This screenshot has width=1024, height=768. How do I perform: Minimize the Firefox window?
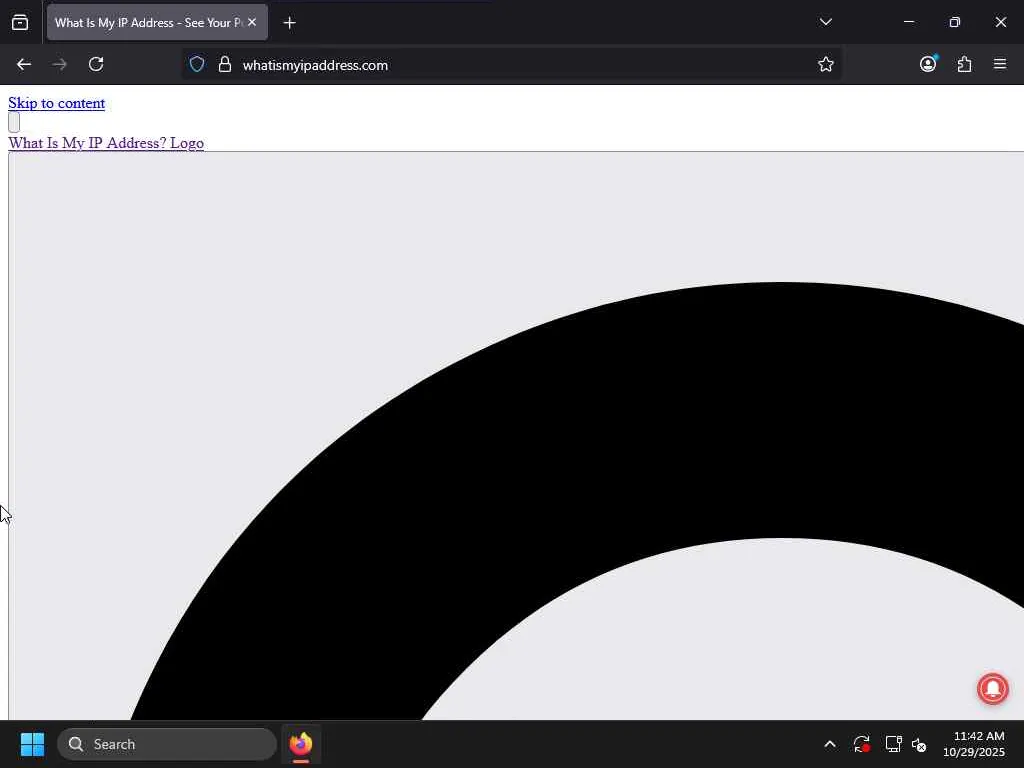point(908,22)
